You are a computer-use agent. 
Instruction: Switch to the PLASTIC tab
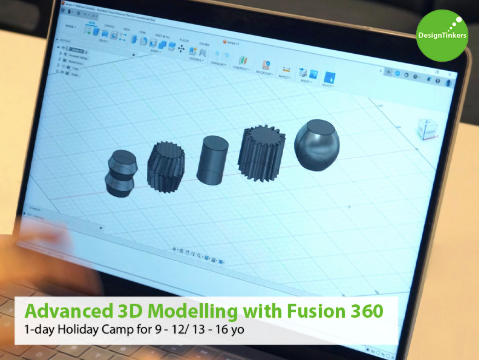[184, 40]
